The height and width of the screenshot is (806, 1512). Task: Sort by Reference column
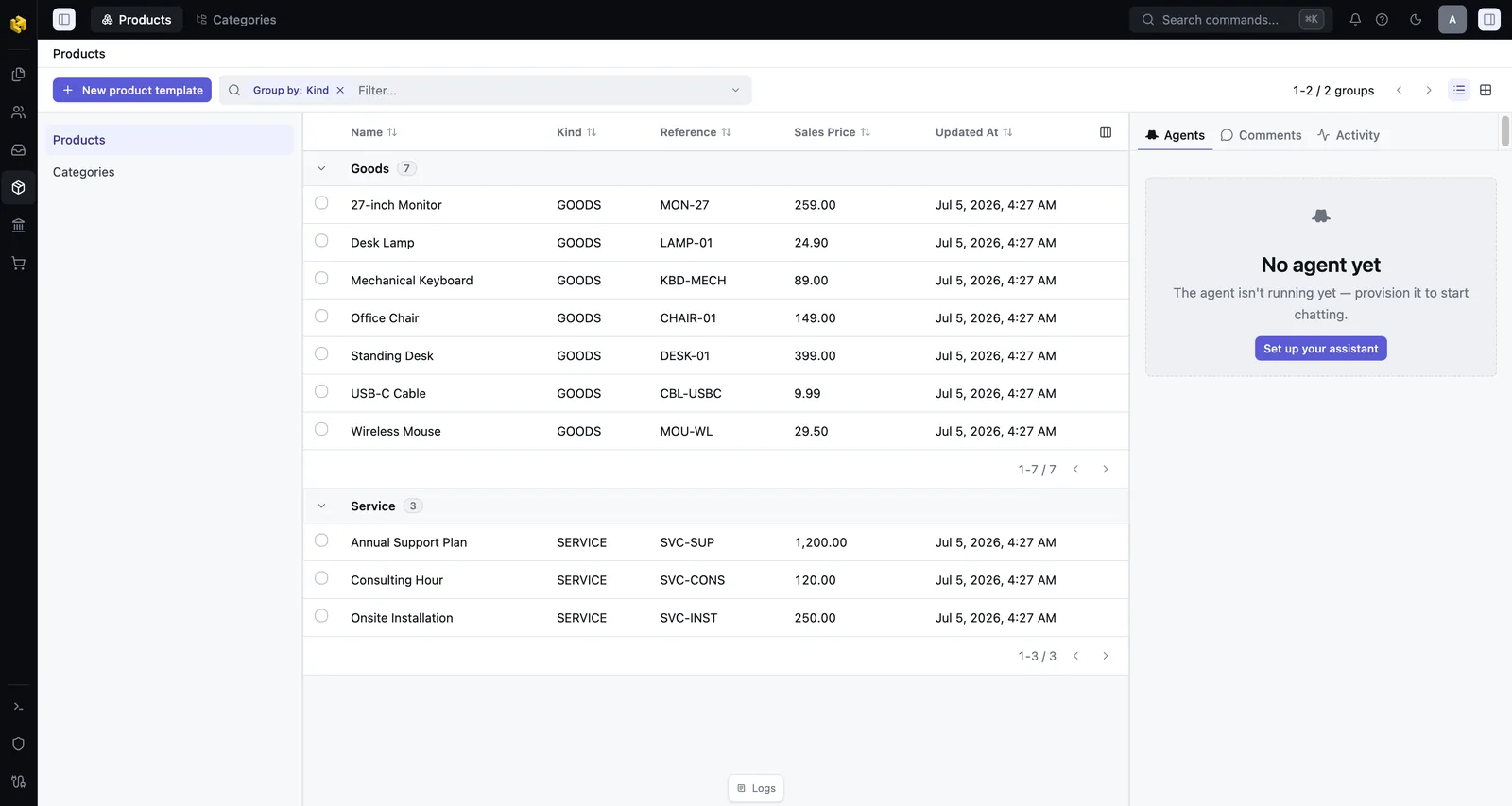(x=696, y=132)
